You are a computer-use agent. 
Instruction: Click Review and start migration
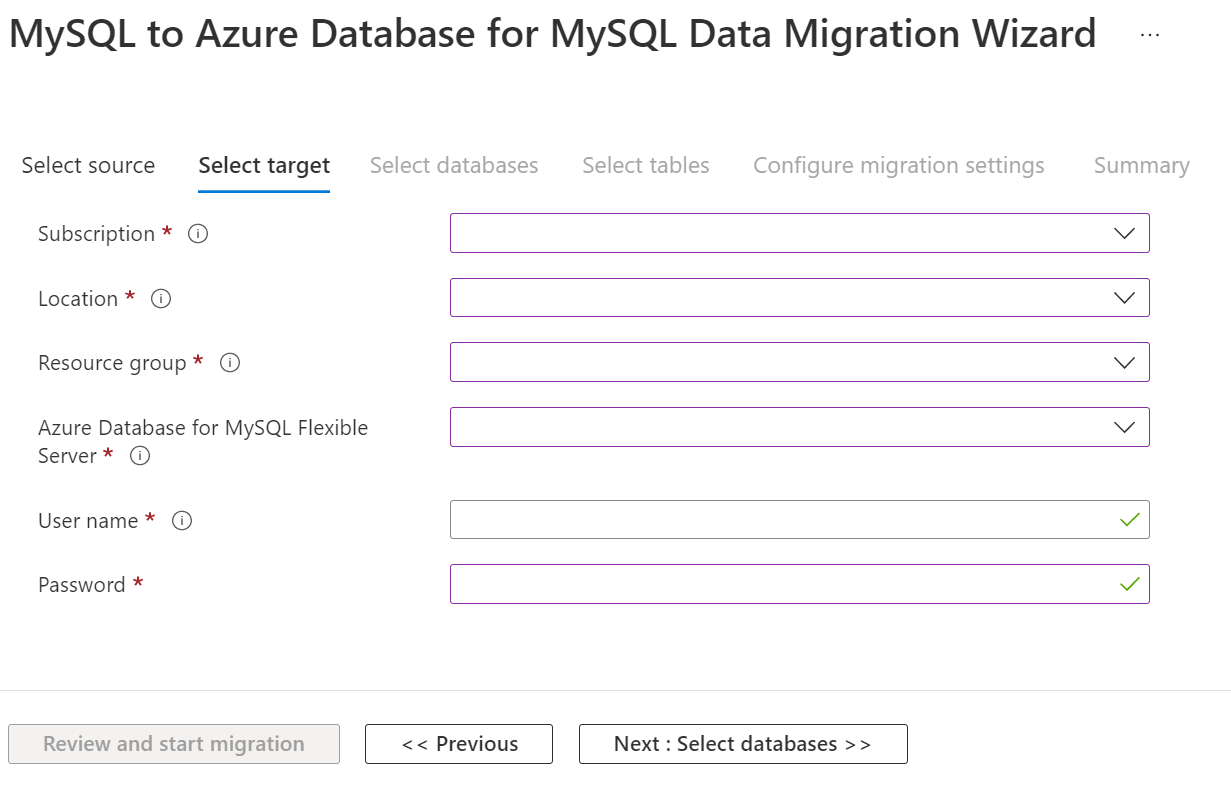[174, 744]
